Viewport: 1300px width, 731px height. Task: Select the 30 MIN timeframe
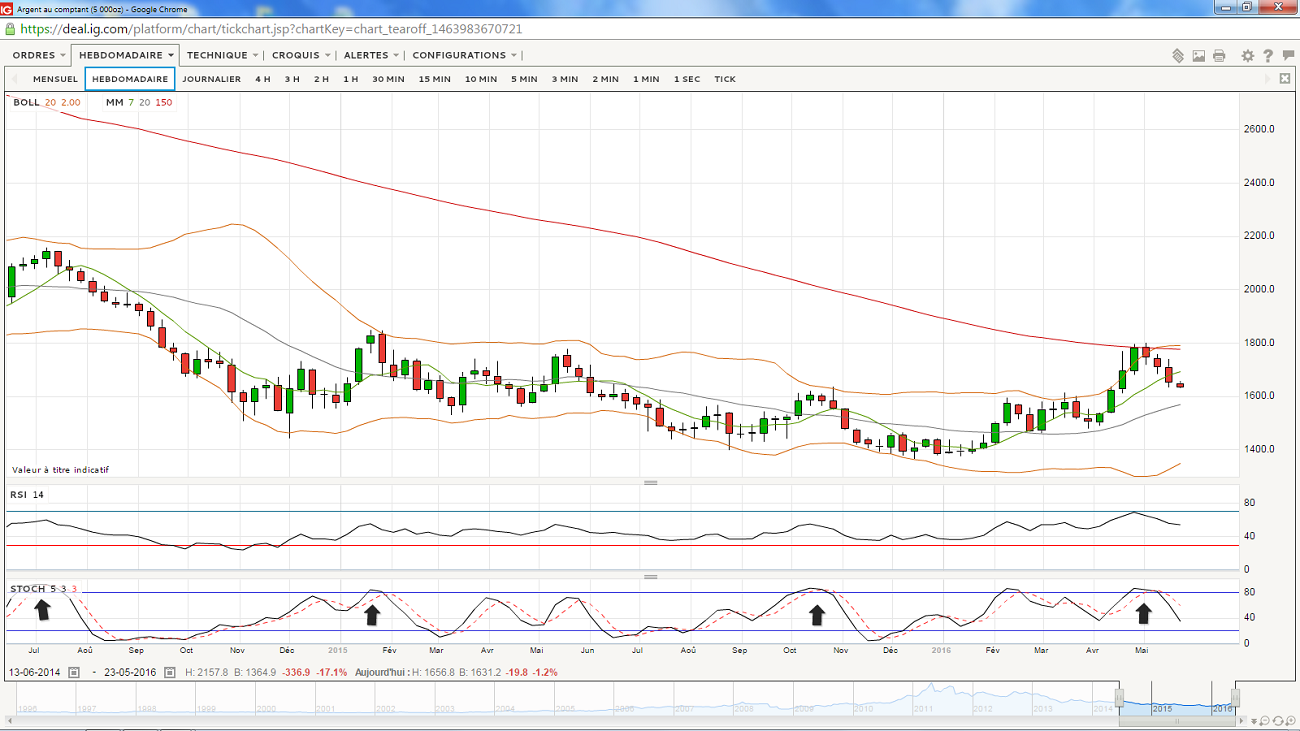pyautogui.click(x=388, y=79)
